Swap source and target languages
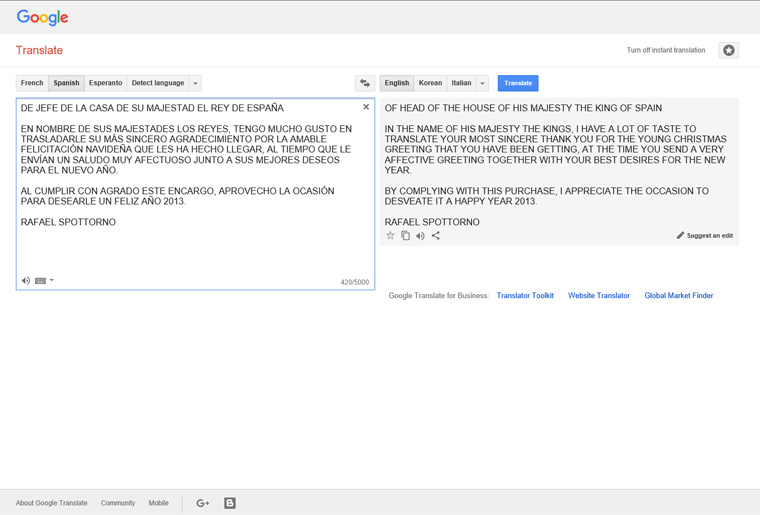760x515 pixels. [x=364, y=83]
